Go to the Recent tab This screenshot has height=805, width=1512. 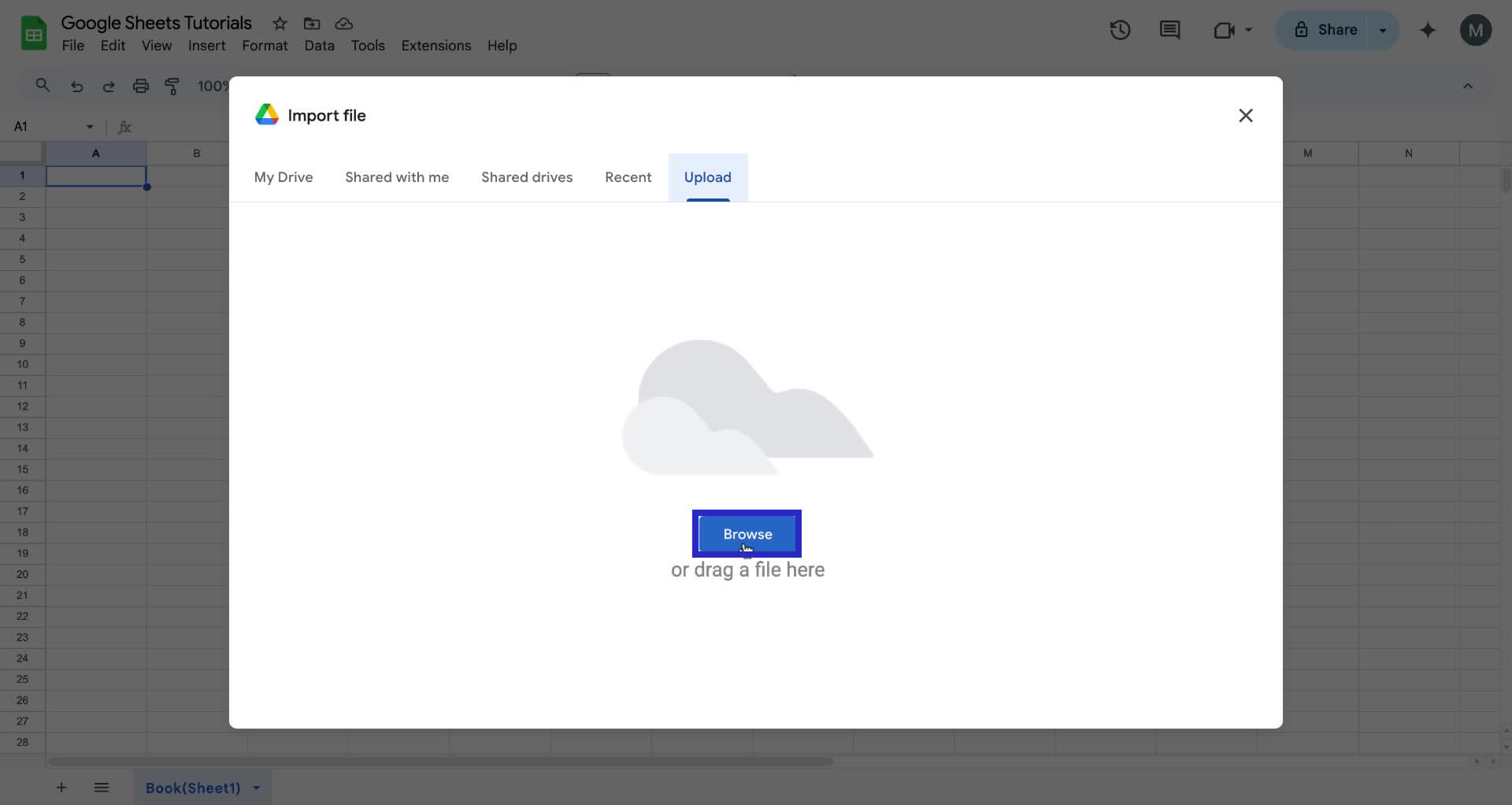628,177
